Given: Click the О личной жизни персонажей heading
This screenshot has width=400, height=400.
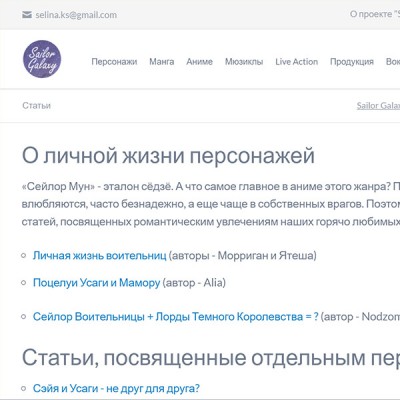Looking at the screenshot, I should pyautogui.click(x=168, y=156).
